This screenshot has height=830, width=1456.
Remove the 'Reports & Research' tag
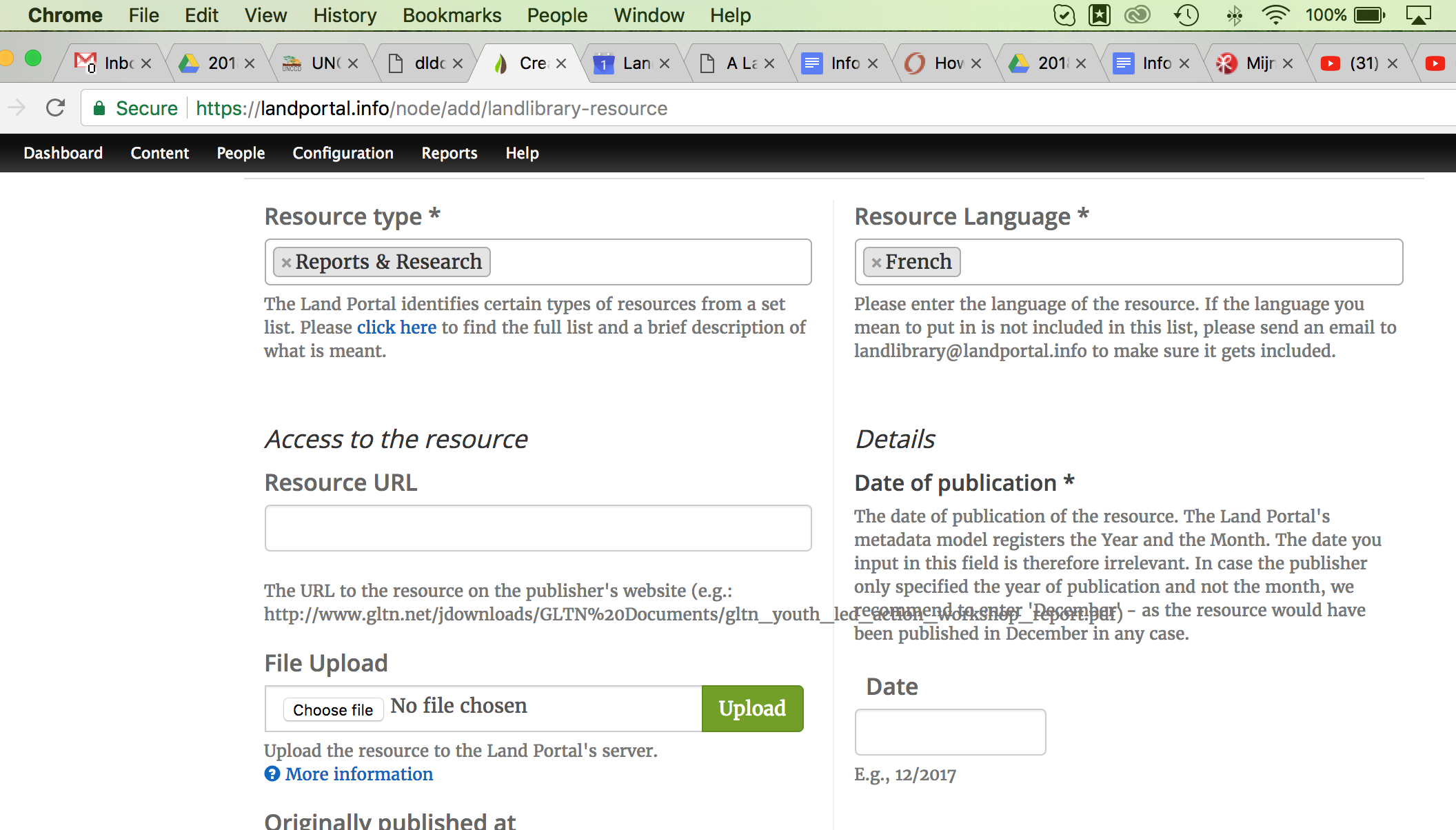coord(286,263)
